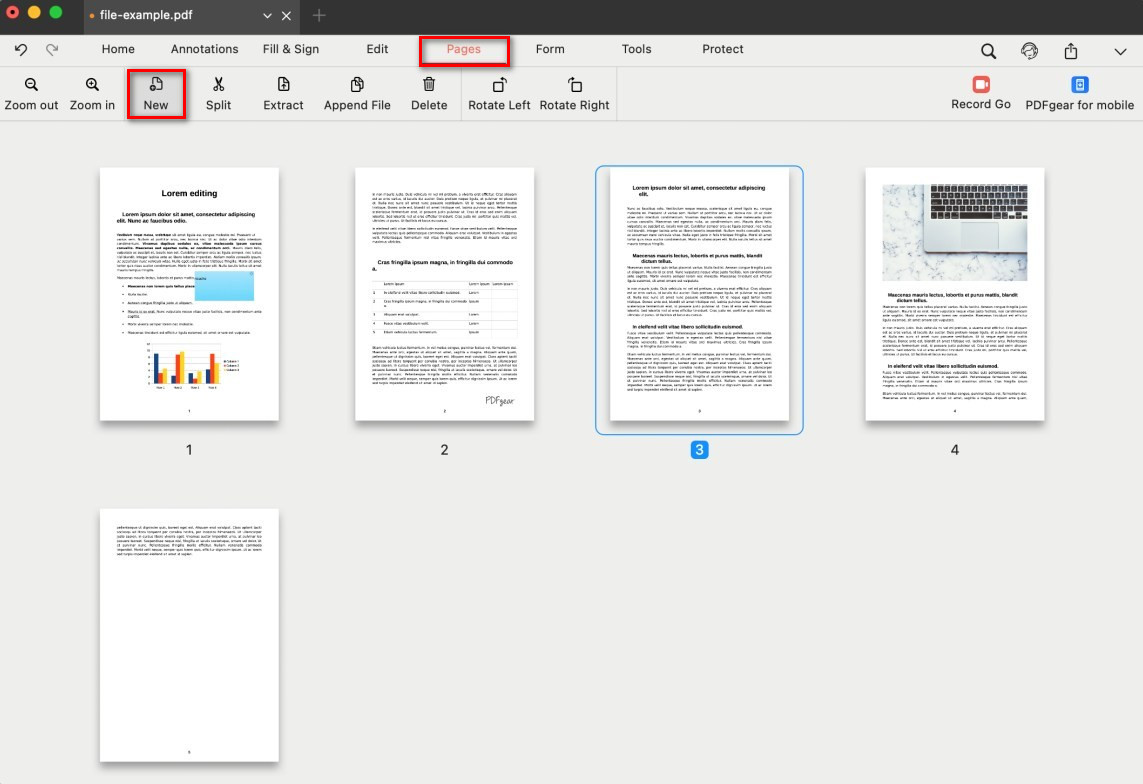
Task: Click the Extract pages icon
Action: 283,86
